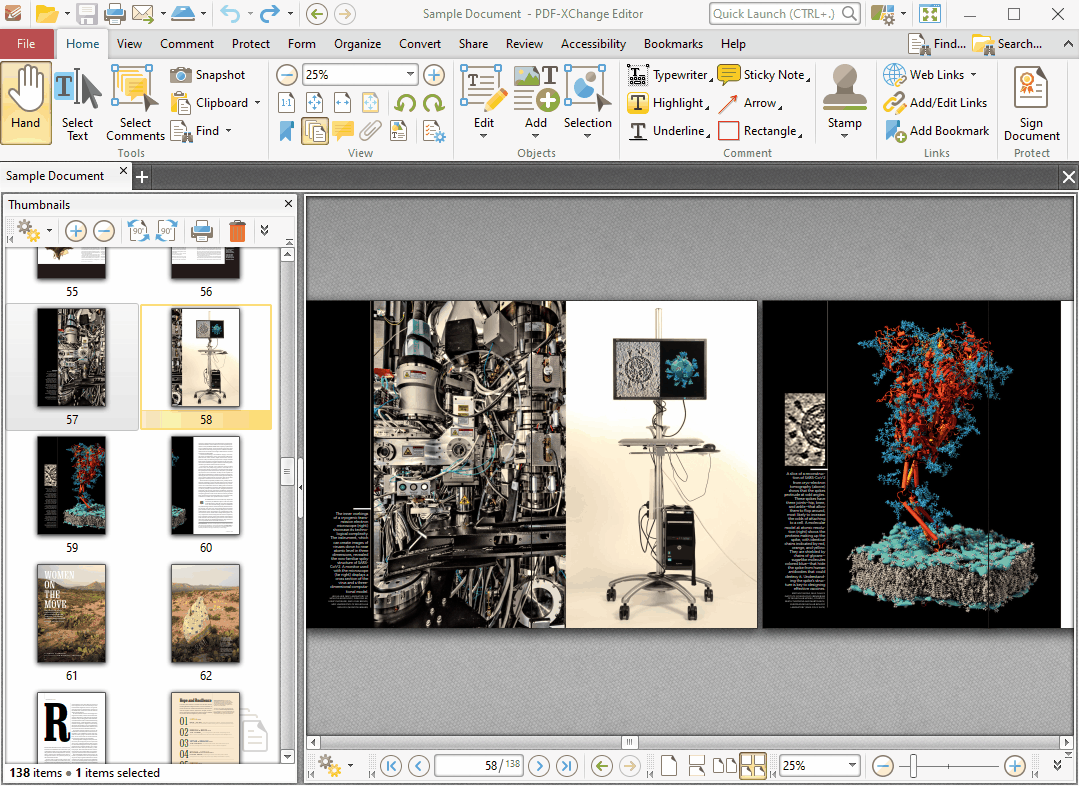This screenshot has height=786, width=1079.
Task: Open the Stamp tool
Action: (844, 100)
